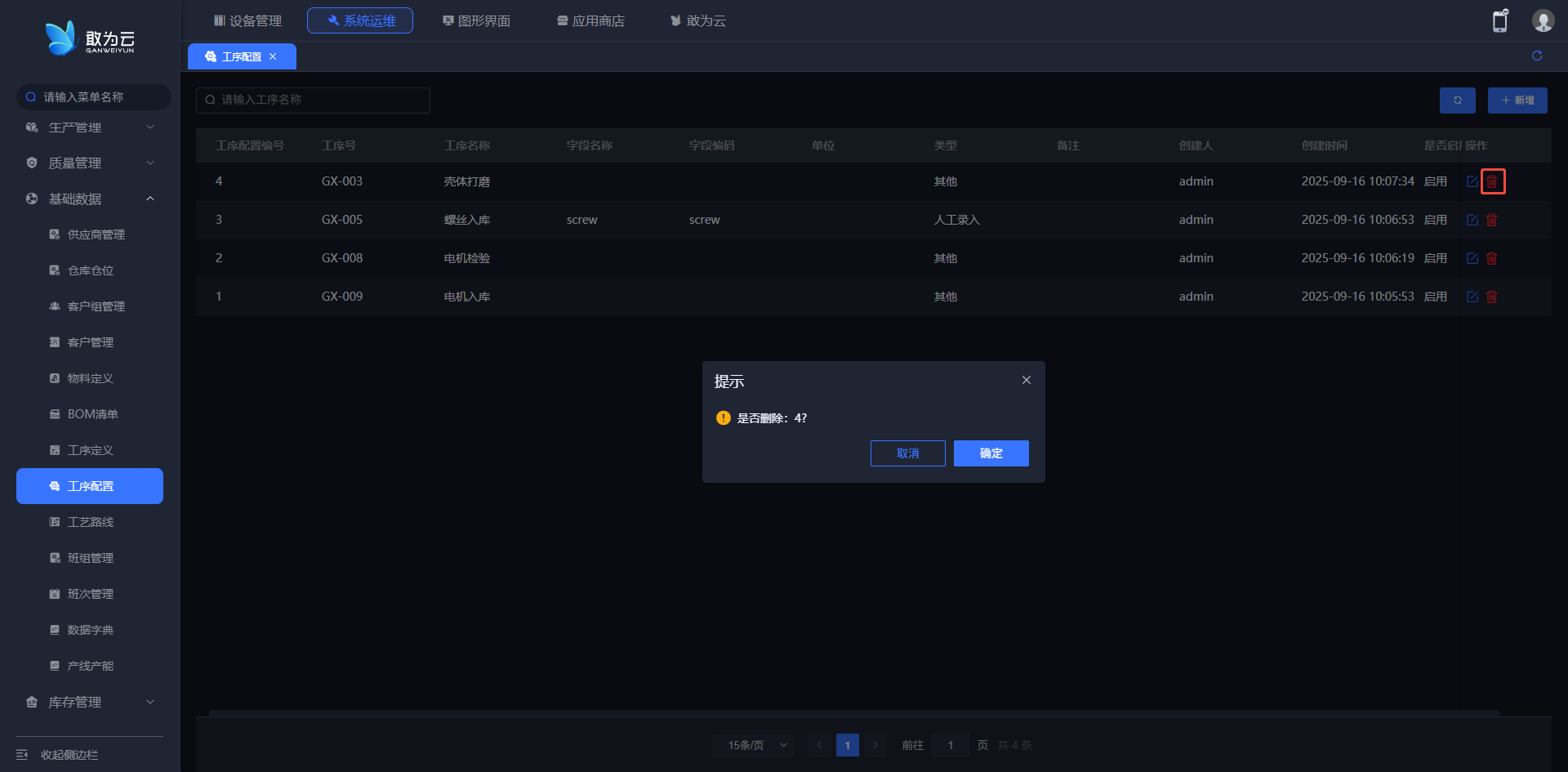This screenshot has height=772, width=1568.
Task: Collapse the 基础数据 menu
Action: pyautogui.click(x=90, y=199)
